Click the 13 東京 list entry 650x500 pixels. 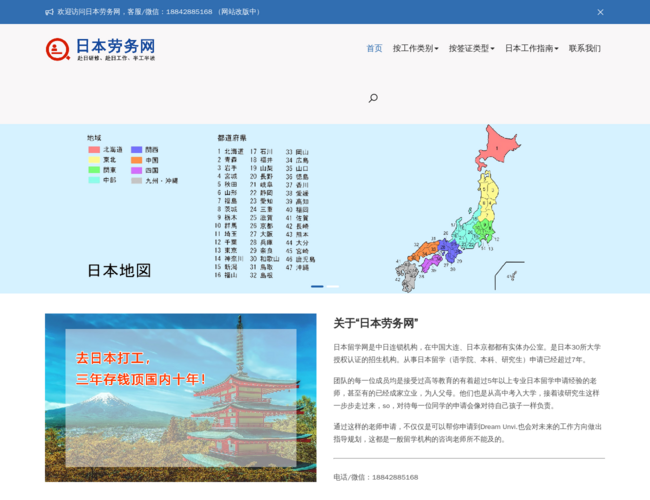[x=226, y=250]
